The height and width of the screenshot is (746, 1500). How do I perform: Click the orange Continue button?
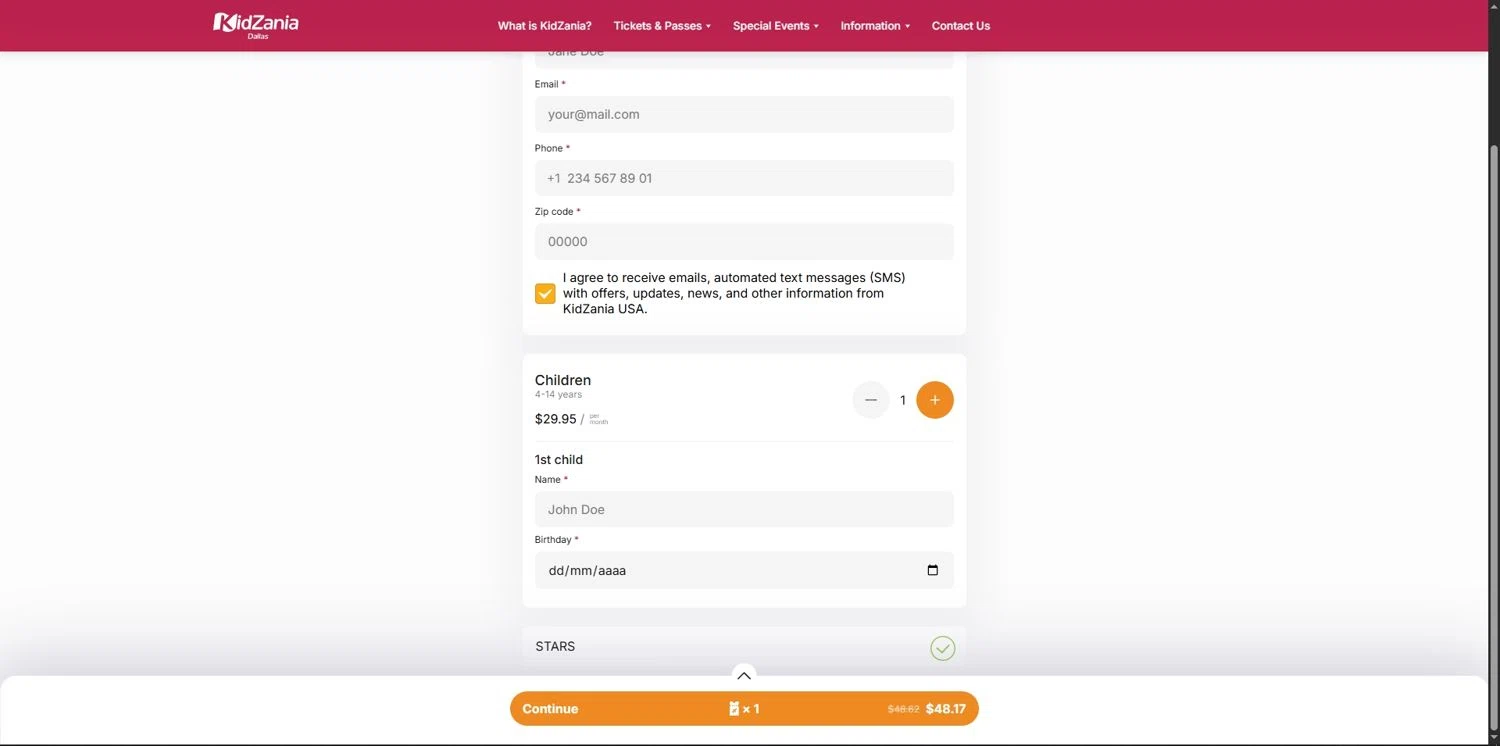pos(744,709)
